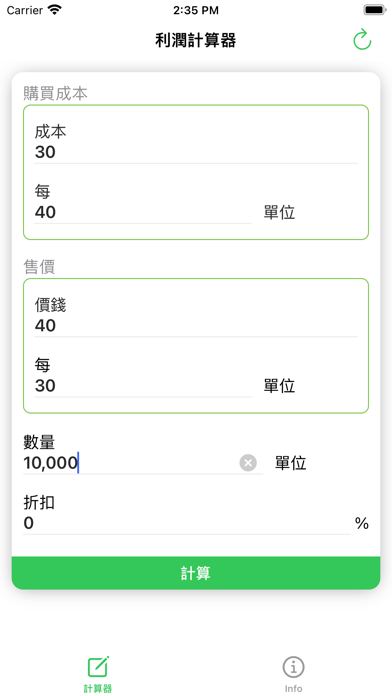Tap the percent sign beside 折扣
This screenshot has width=392, height=696.
pyautogui.click(x=362, y=523)
